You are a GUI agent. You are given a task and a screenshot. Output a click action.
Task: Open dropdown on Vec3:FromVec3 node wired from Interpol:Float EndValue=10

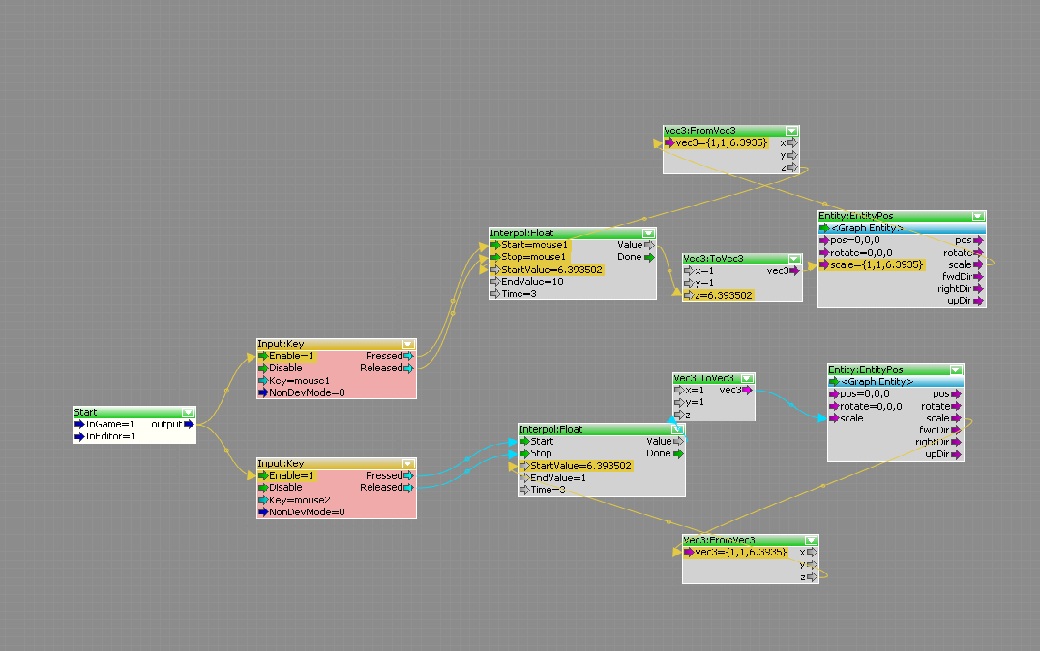click(791, 131)
